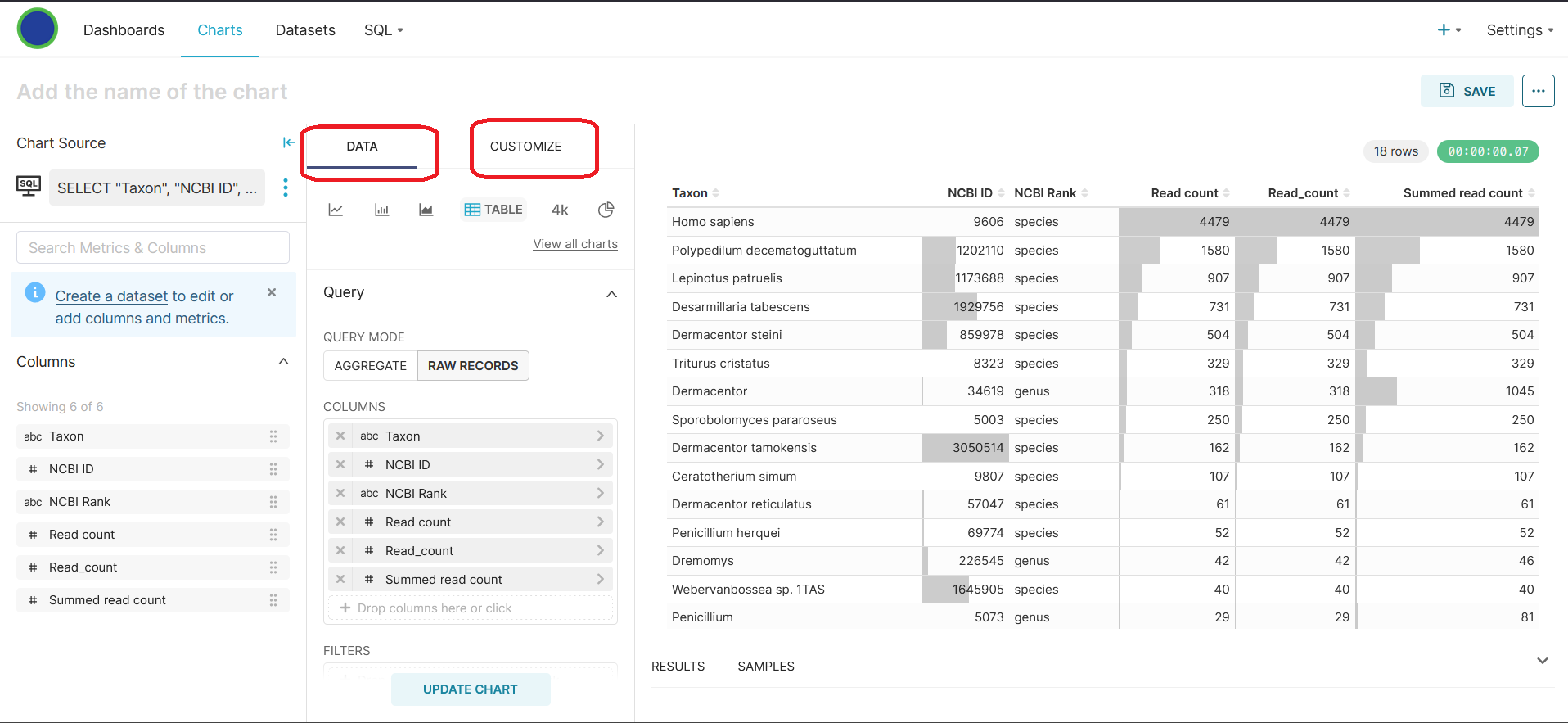Click the SELECT query source box
This screenshot has width=1568, height=723.
tap(157, 188)
